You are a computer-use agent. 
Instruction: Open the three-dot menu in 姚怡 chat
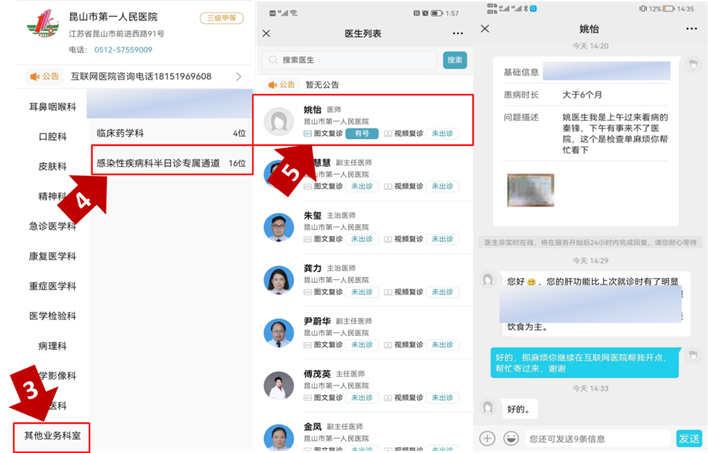click(x=691, y=29)
